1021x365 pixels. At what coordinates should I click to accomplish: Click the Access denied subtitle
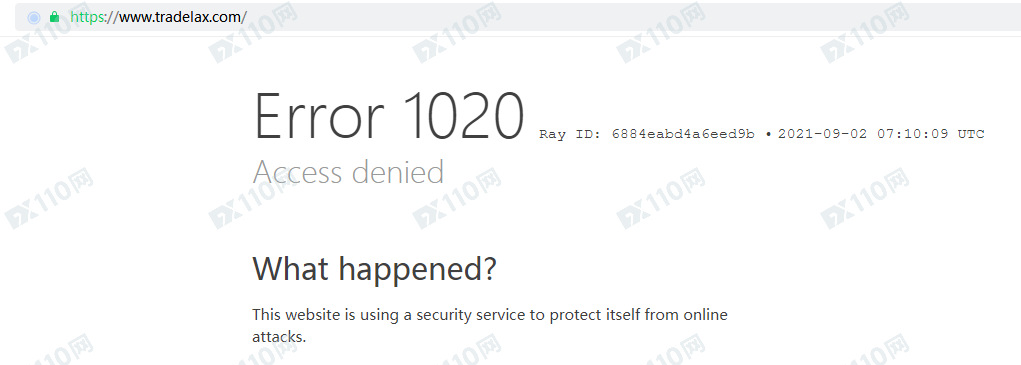[x=348, y=172]
